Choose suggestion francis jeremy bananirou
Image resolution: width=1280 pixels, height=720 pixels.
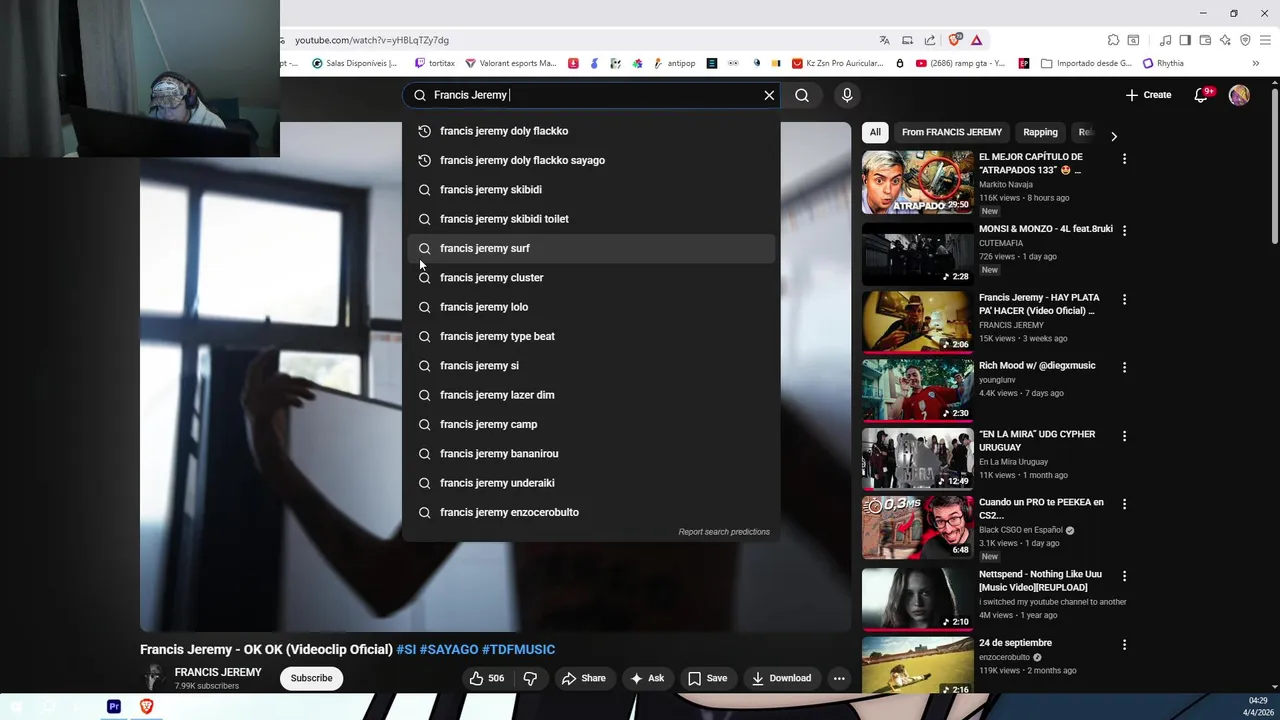point(591,454)
